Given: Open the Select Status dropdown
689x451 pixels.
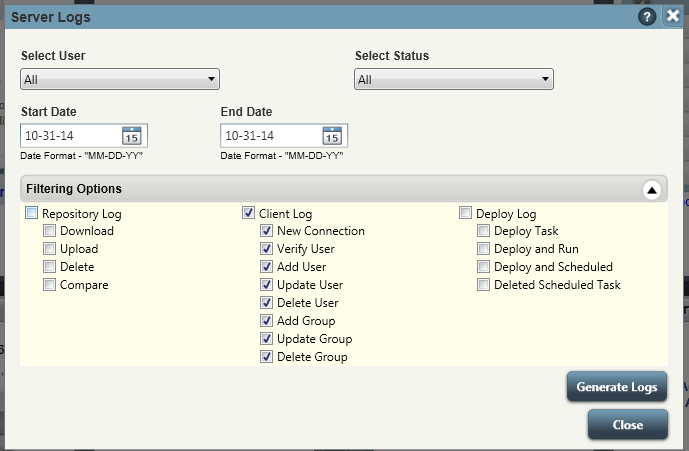Looking at the screenshot, I should pyautogui.click(x=454, y=79).
